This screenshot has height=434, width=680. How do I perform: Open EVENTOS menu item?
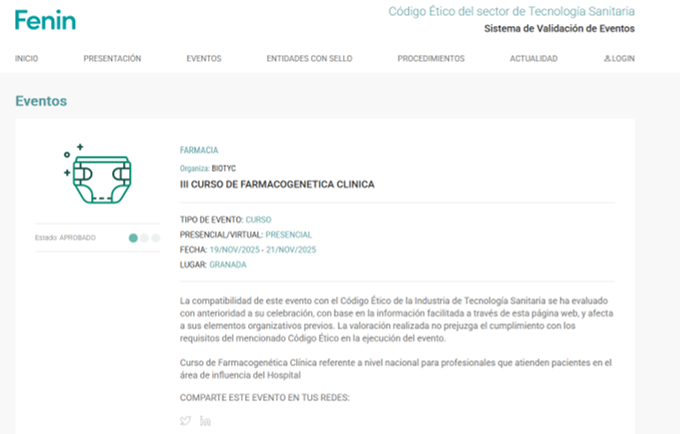click(x=204, y=59)
